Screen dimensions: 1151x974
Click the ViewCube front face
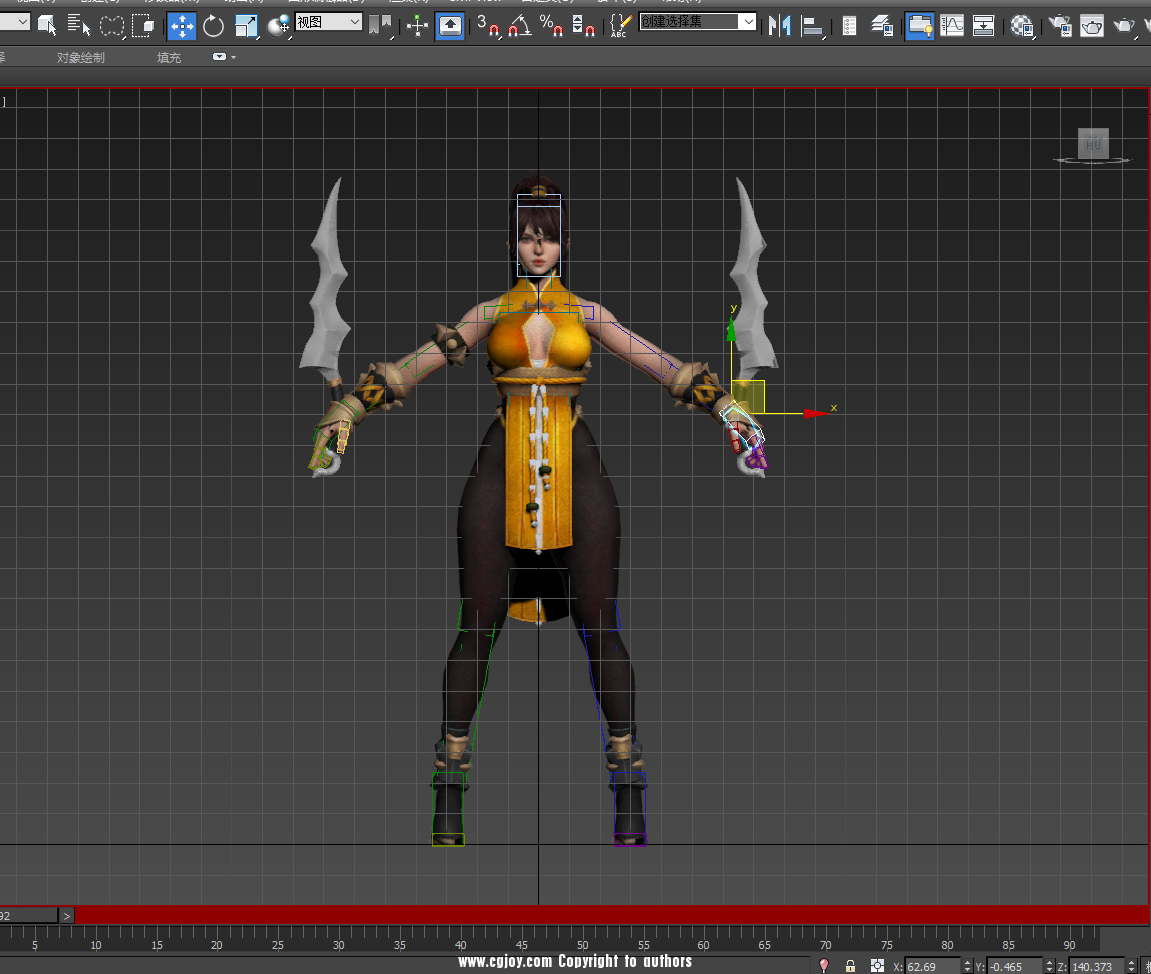pyautogui.click(x=1093, y=144)
